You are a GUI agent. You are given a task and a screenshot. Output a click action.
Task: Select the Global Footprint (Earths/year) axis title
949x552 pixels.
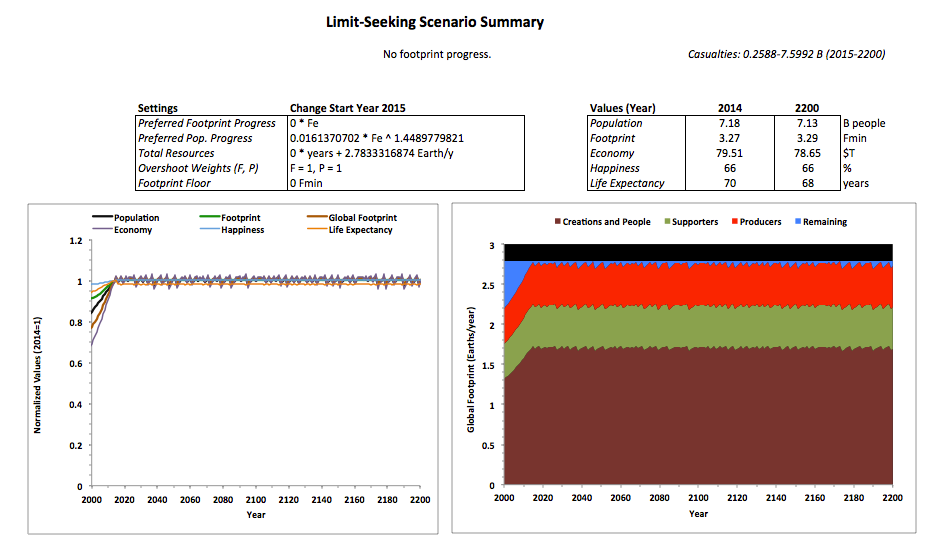pyautogui.click(x=471, y=370)
